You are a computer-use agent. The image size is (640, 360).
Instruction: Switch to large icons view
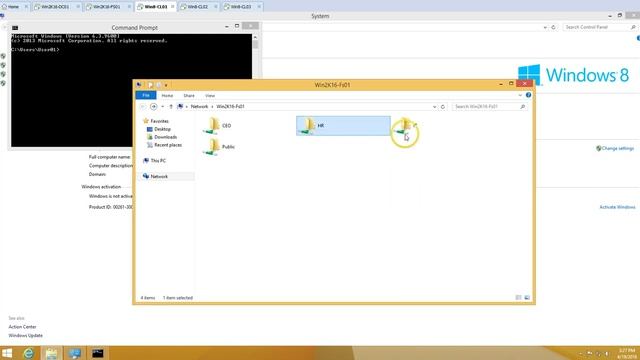coord(527,298)
